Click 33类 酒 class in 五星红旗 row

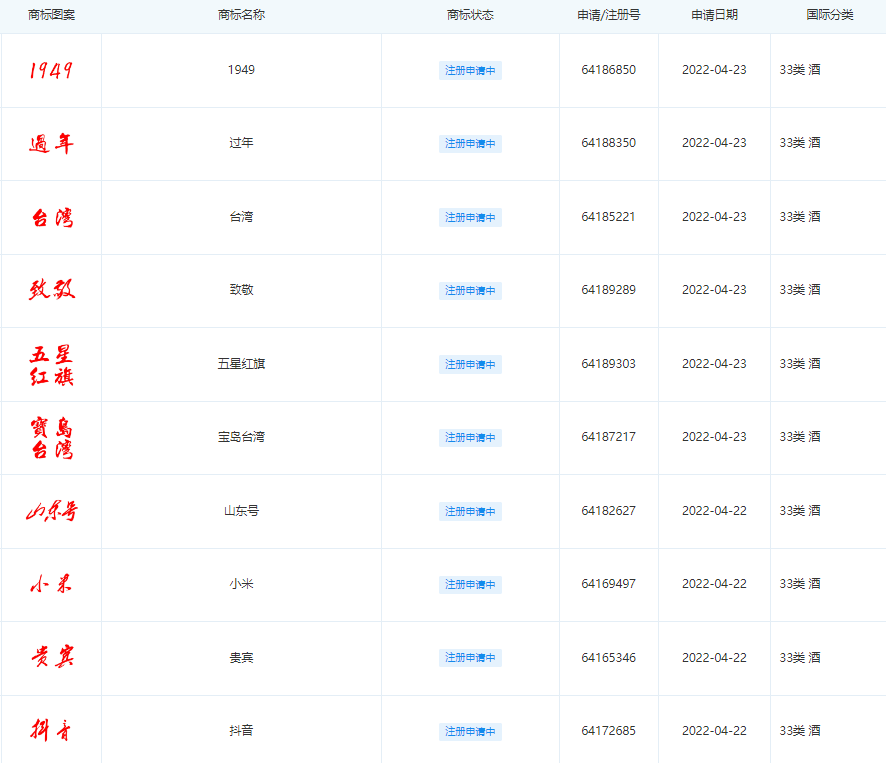(800, 363)
